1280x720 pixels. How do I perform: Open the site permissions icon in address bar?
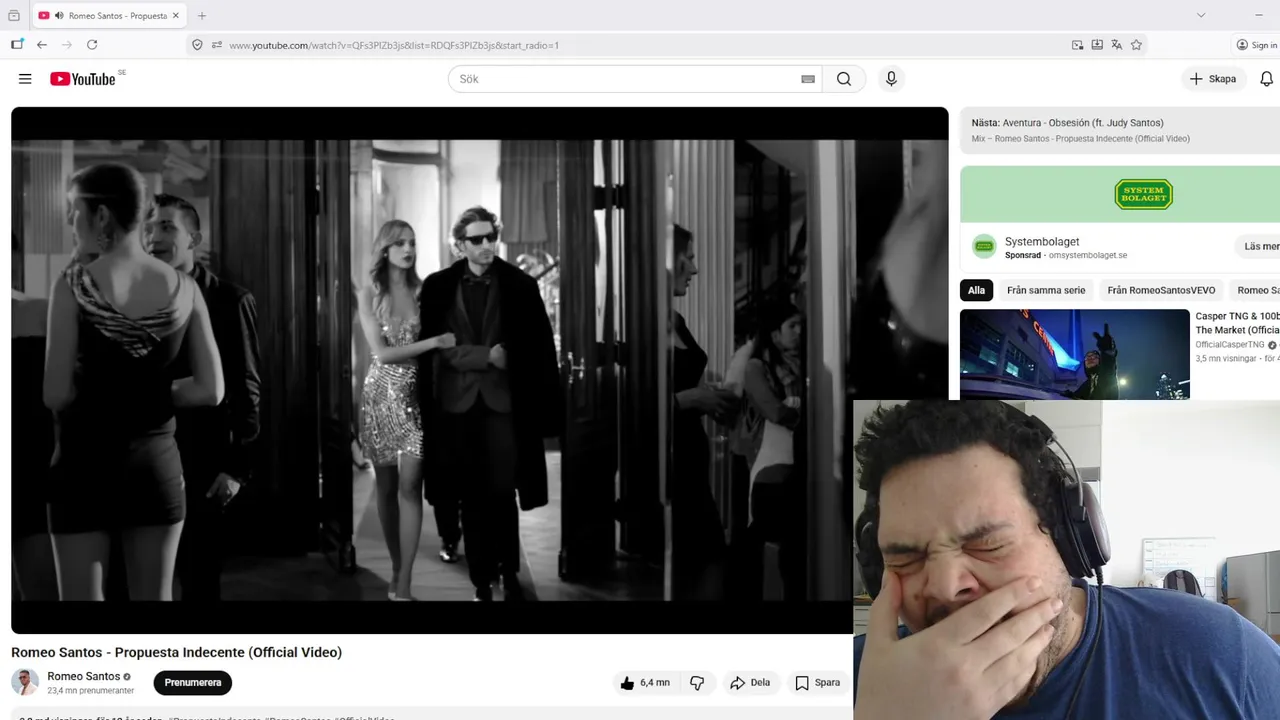point(217,45)
